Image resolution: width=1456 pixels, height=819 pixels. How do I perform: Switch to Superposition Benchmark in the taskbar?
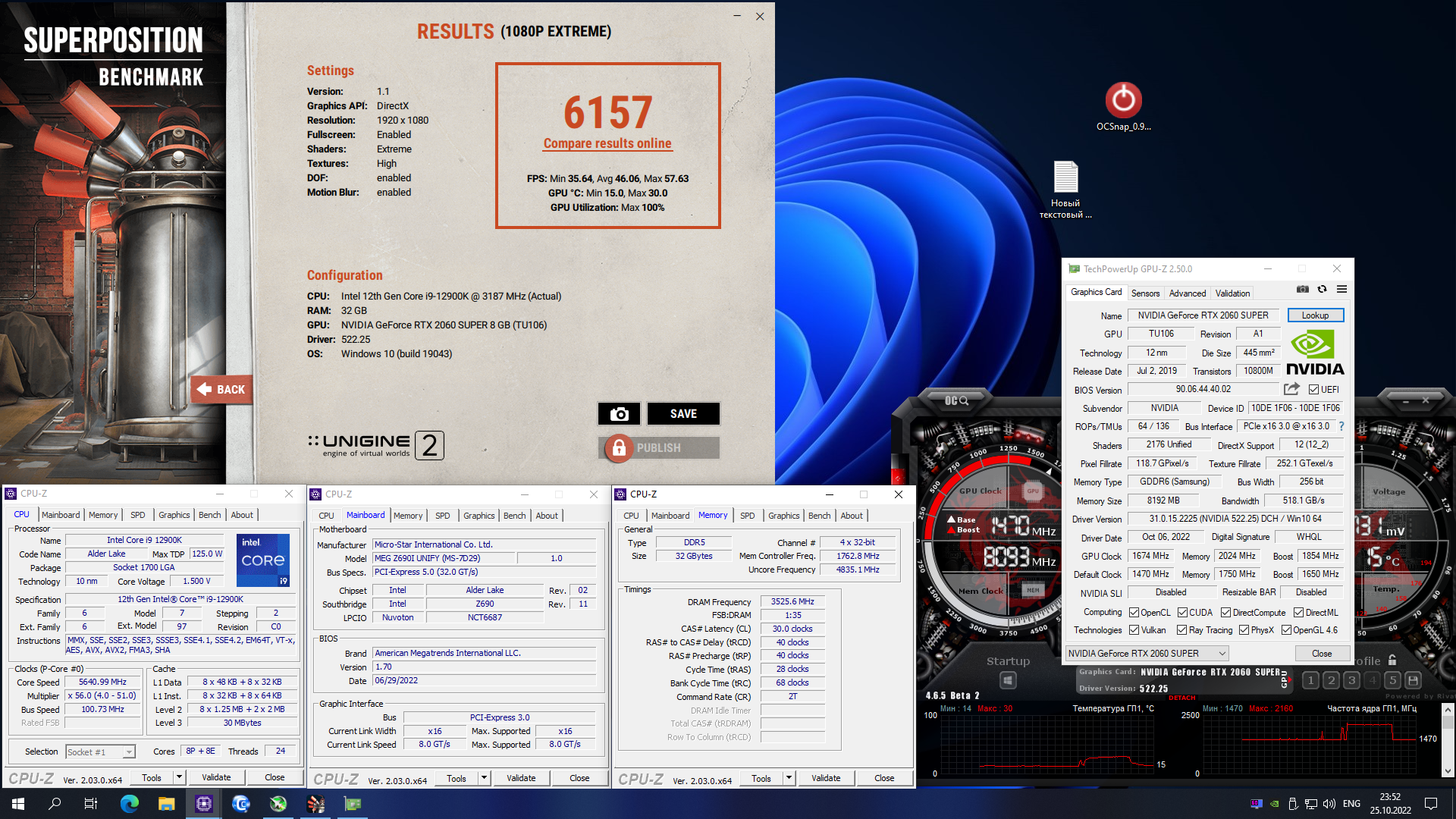click(x=315, y=804)
